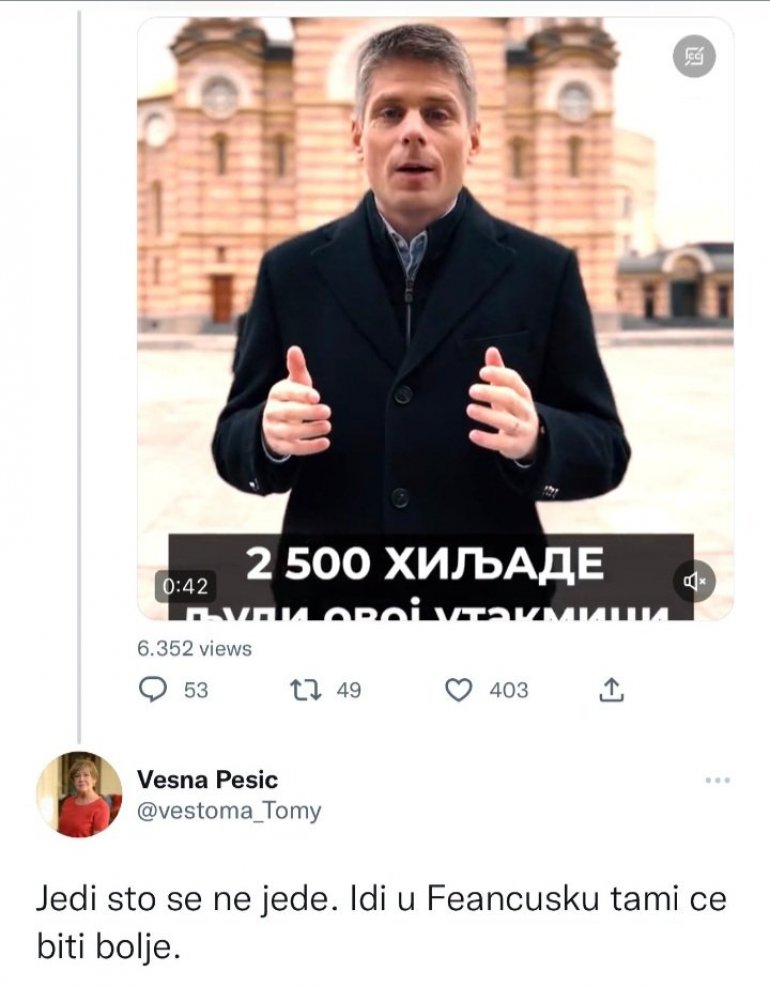The height and width of the screenshot is (987, 770).
Task: Click the 403 likes count
Action: coord(508,690)
